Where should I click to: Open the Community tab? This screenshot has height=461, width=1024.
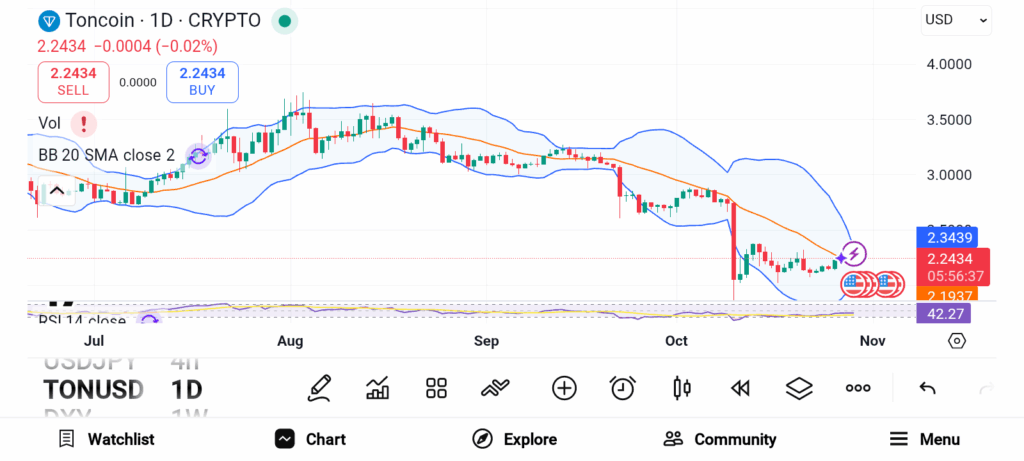click(720, 439)
